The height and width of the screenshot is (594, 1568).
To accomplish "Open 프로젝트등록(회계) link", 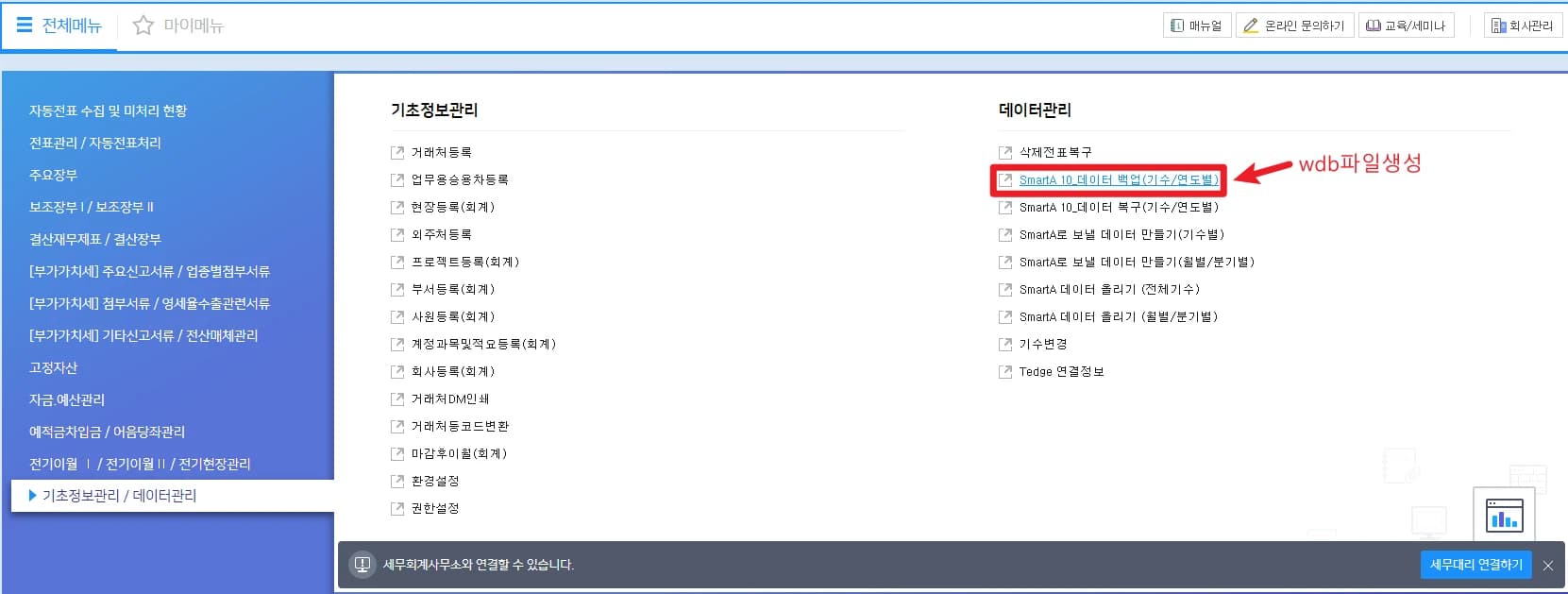I will point(465,262).
